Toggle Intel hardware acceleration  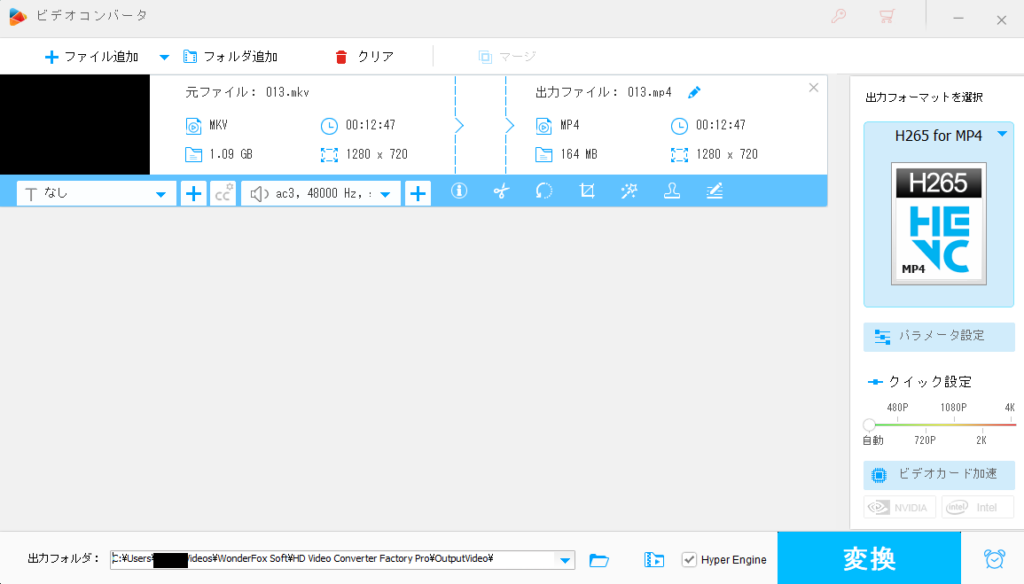pyautogui.click(x=977, y=507)
